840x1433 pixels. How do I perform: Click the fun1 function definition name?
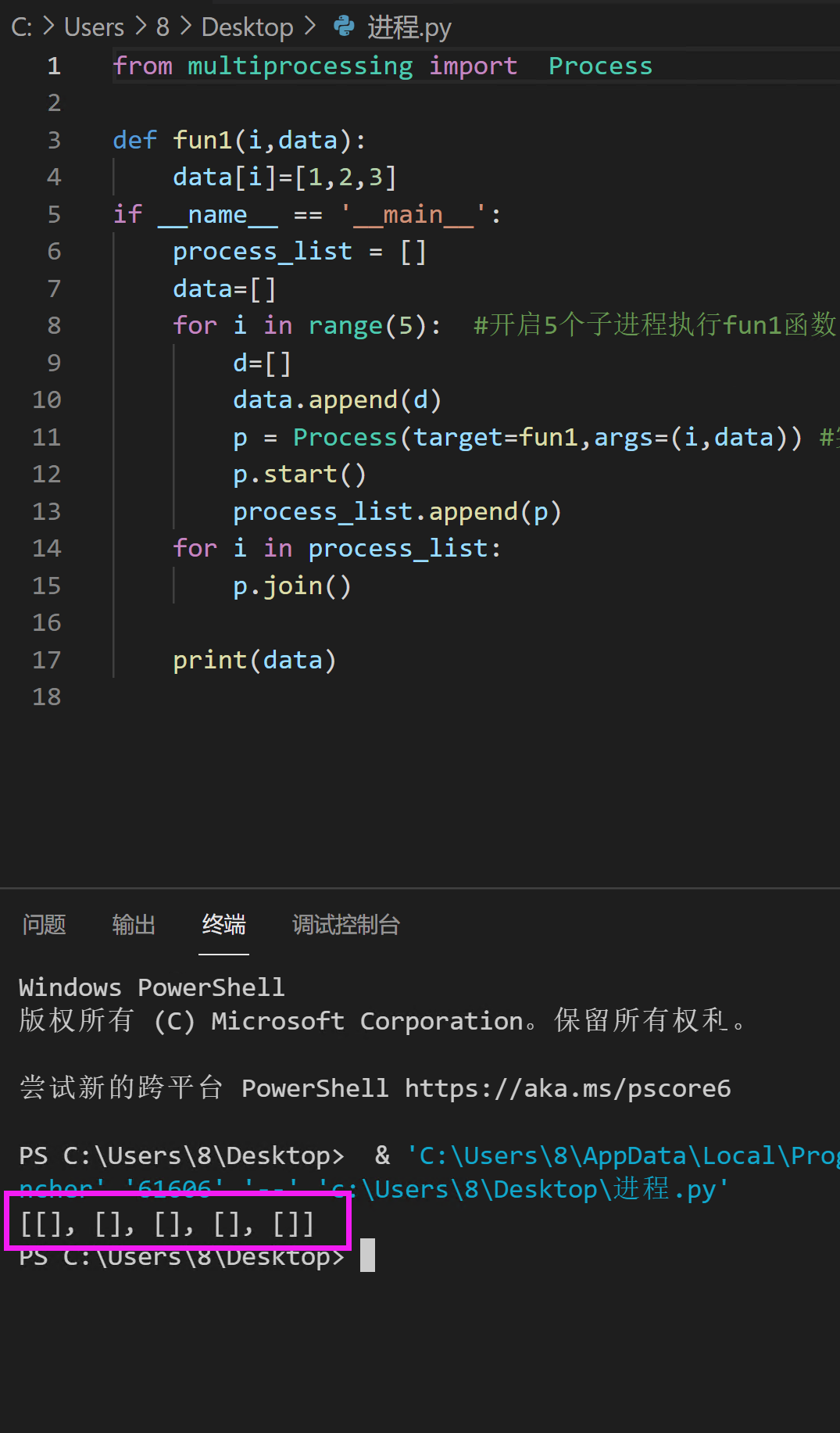202,140
